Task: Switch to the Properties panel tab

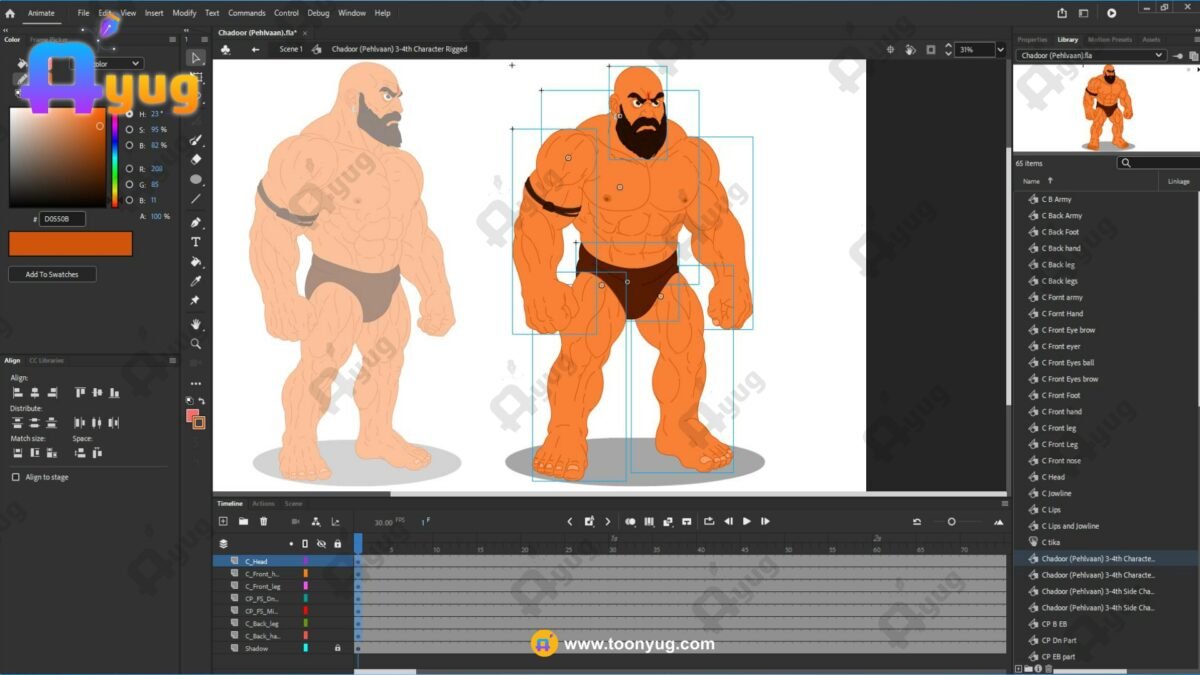Action: click(1032, 40)
